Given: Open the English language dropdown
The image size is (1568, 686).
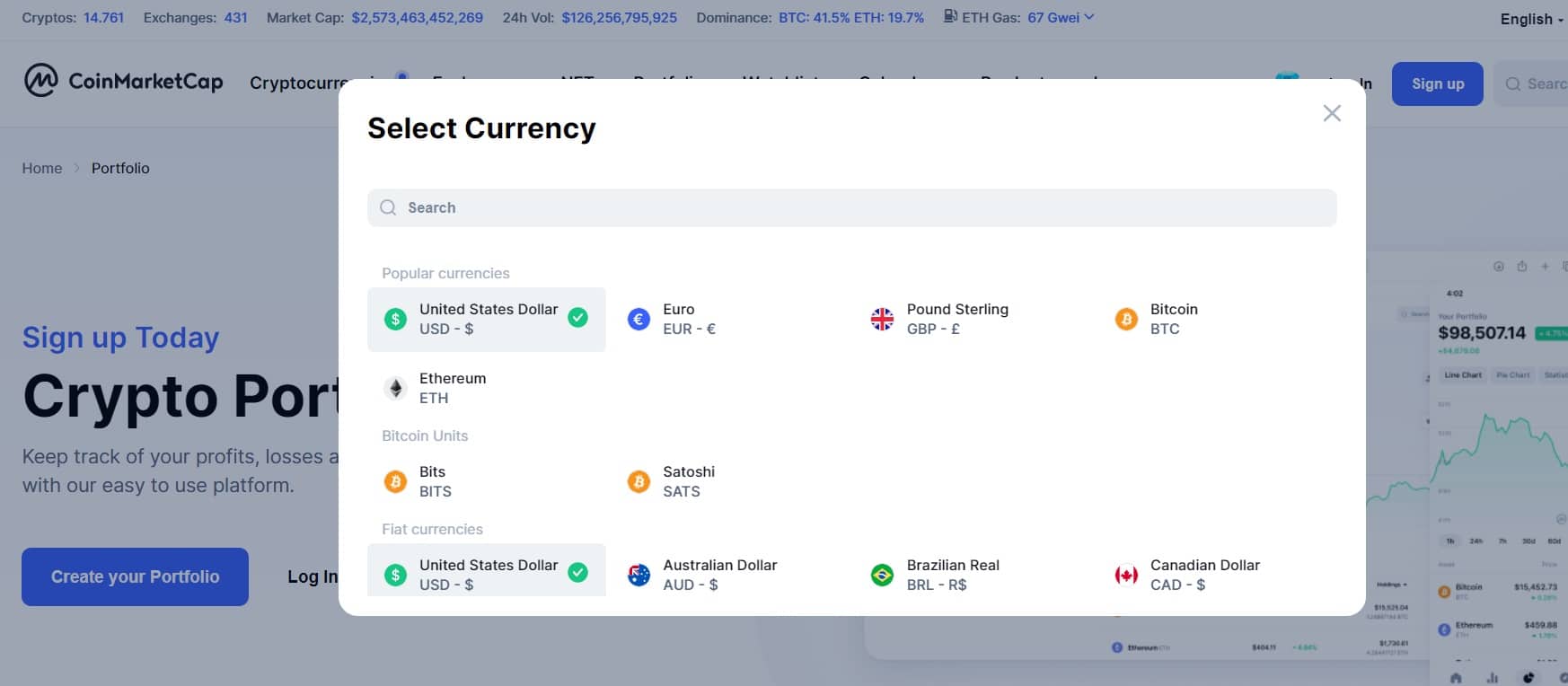Looking at the screenshot, I should (x=1531, y=19).
